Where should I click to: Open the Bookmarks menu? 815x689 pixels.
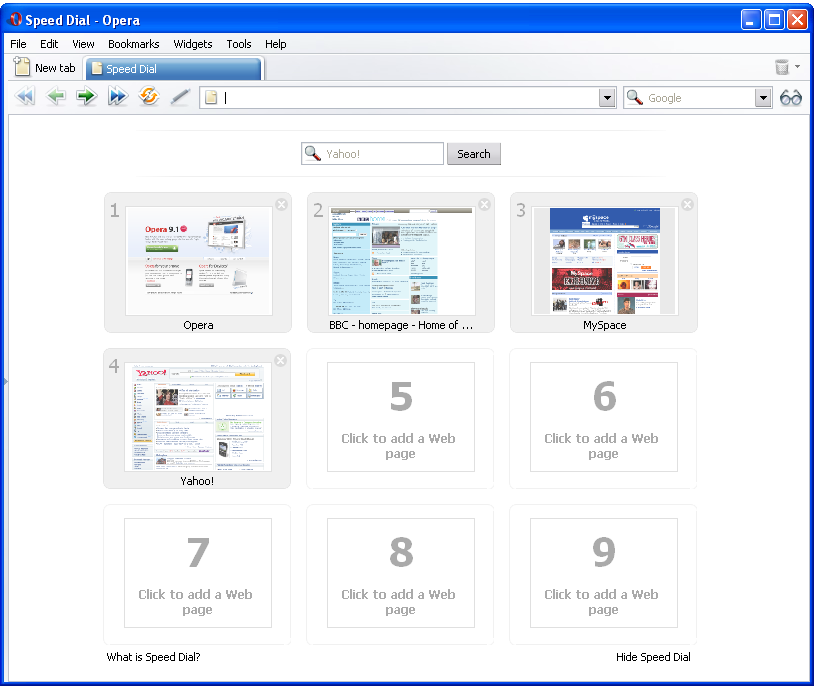[133, 44]
